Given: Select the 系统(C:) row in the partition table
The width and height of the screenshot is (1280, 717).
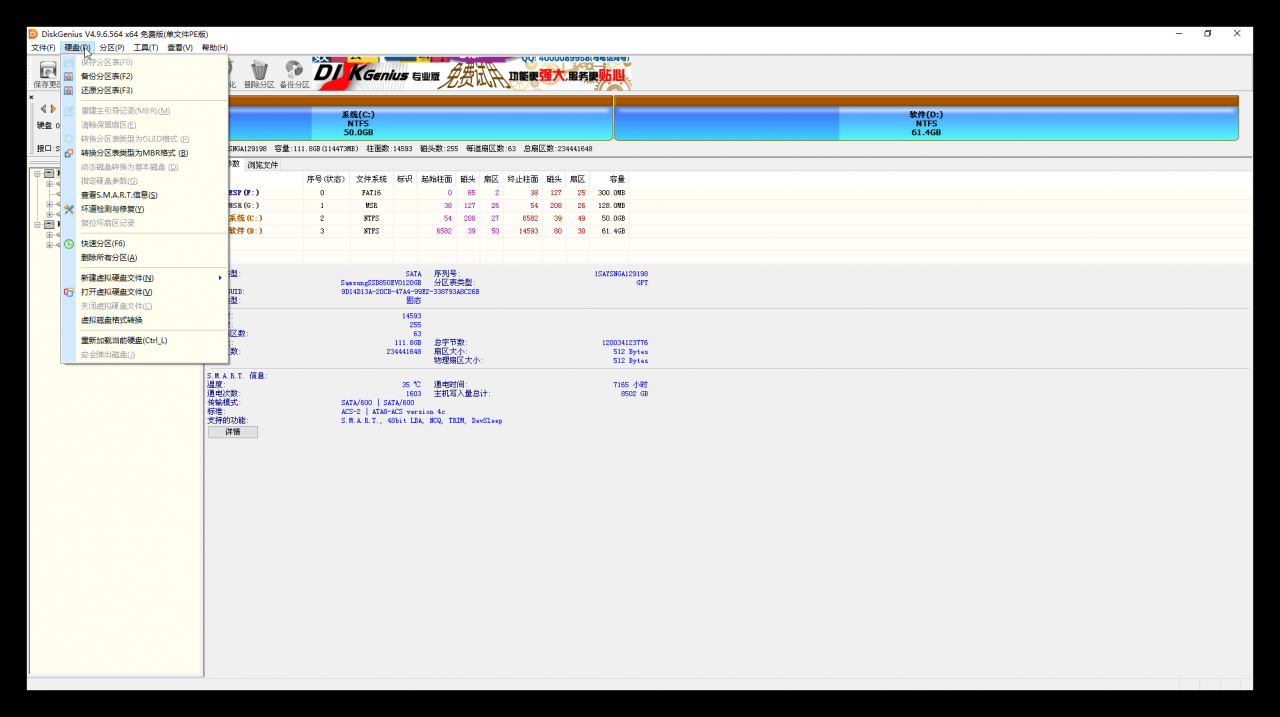Looking at the screenshot, I should coord(428,218).
